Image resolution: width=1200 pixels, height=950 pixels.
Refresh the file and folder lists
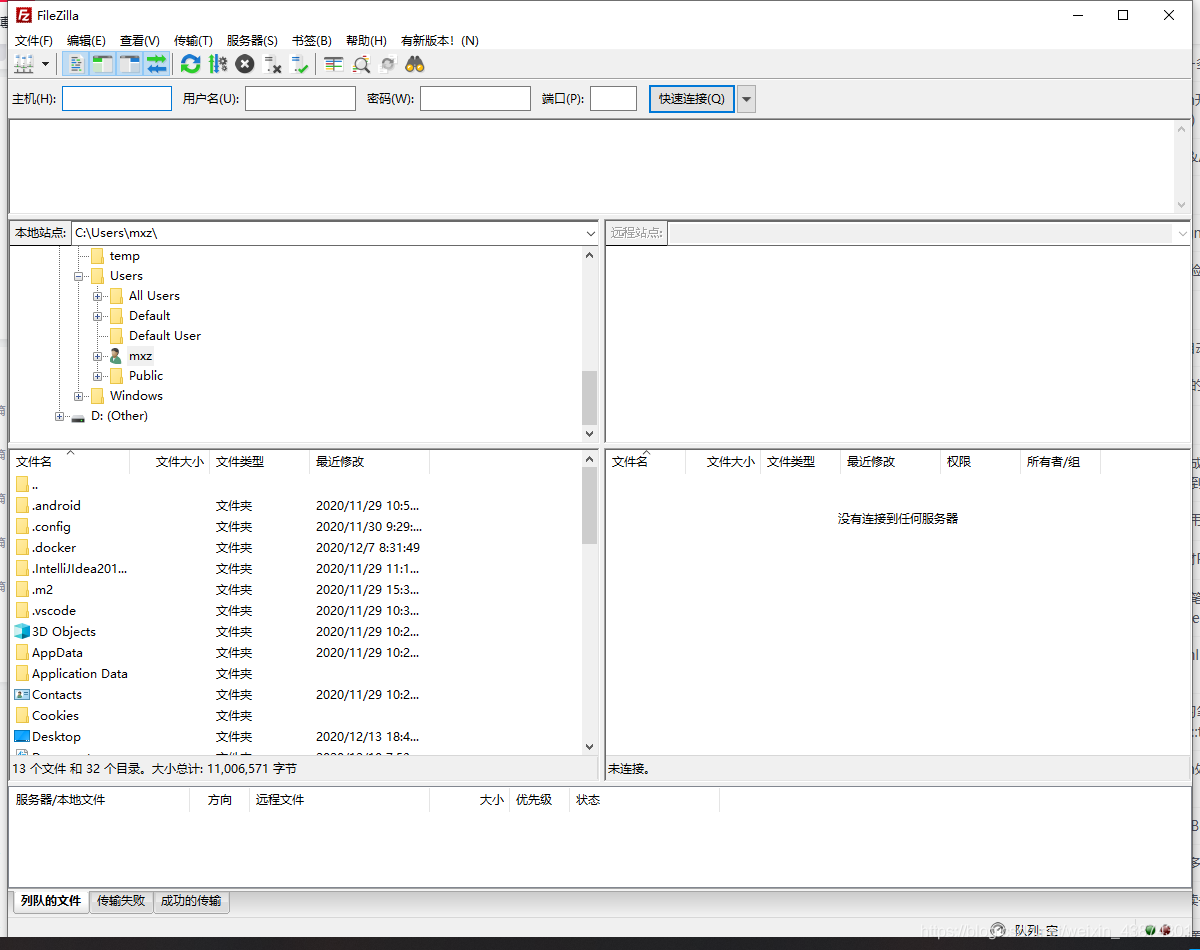pyautogui.click(x=190, y=64)
